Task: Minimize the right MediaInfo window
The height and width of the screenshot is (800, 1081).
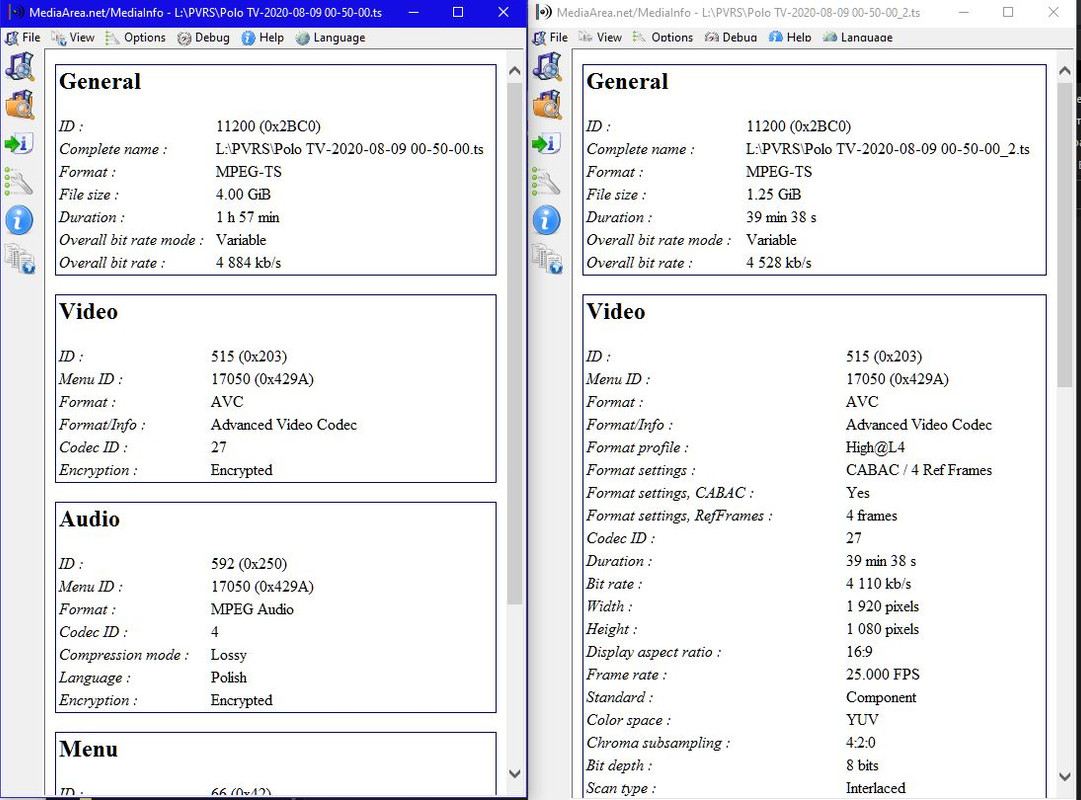Action: (964, 12)
